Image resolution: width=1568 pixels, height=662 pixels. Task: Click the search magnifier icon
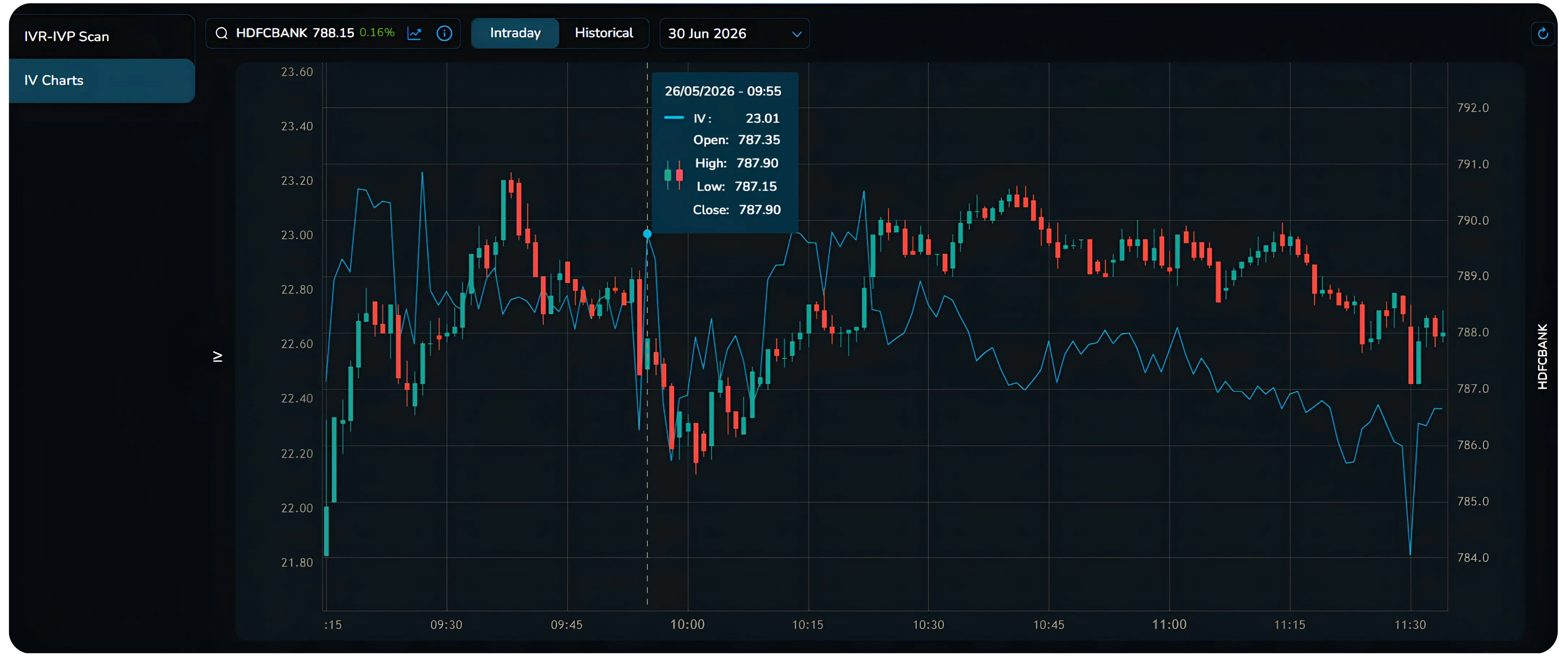[x=222, y=33]
